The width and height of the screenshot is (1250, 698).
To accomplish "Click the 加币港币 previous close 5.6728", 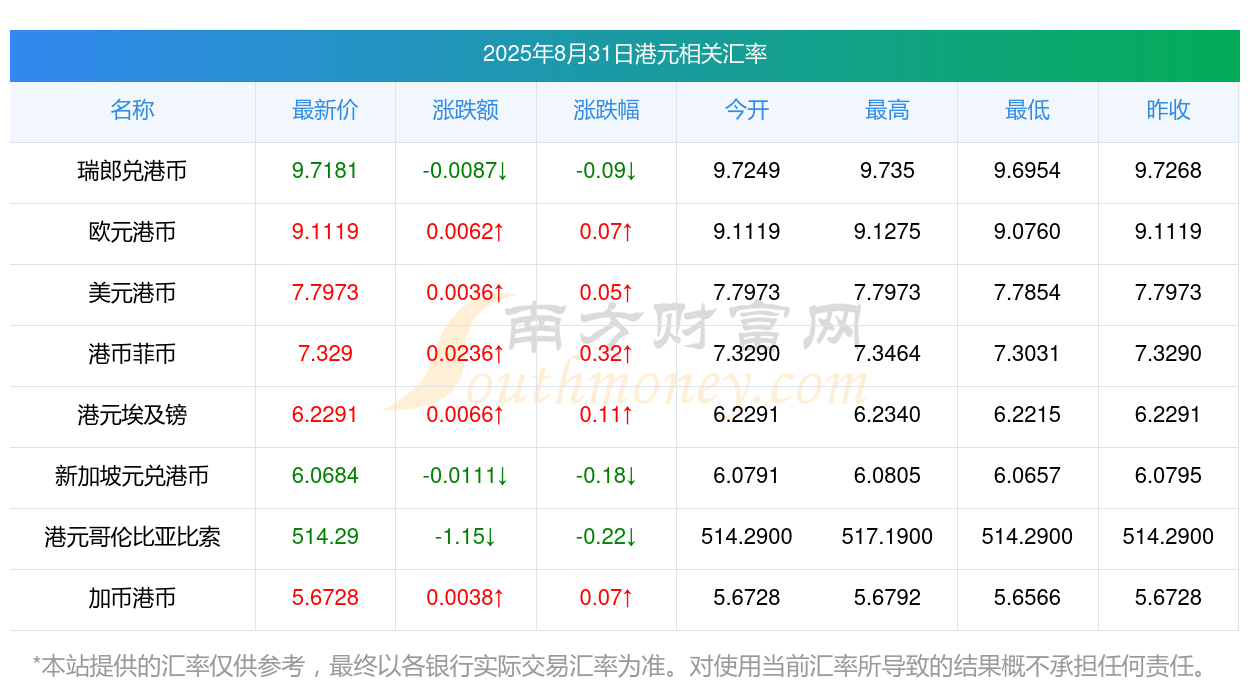I will [x=1168, y=598].
